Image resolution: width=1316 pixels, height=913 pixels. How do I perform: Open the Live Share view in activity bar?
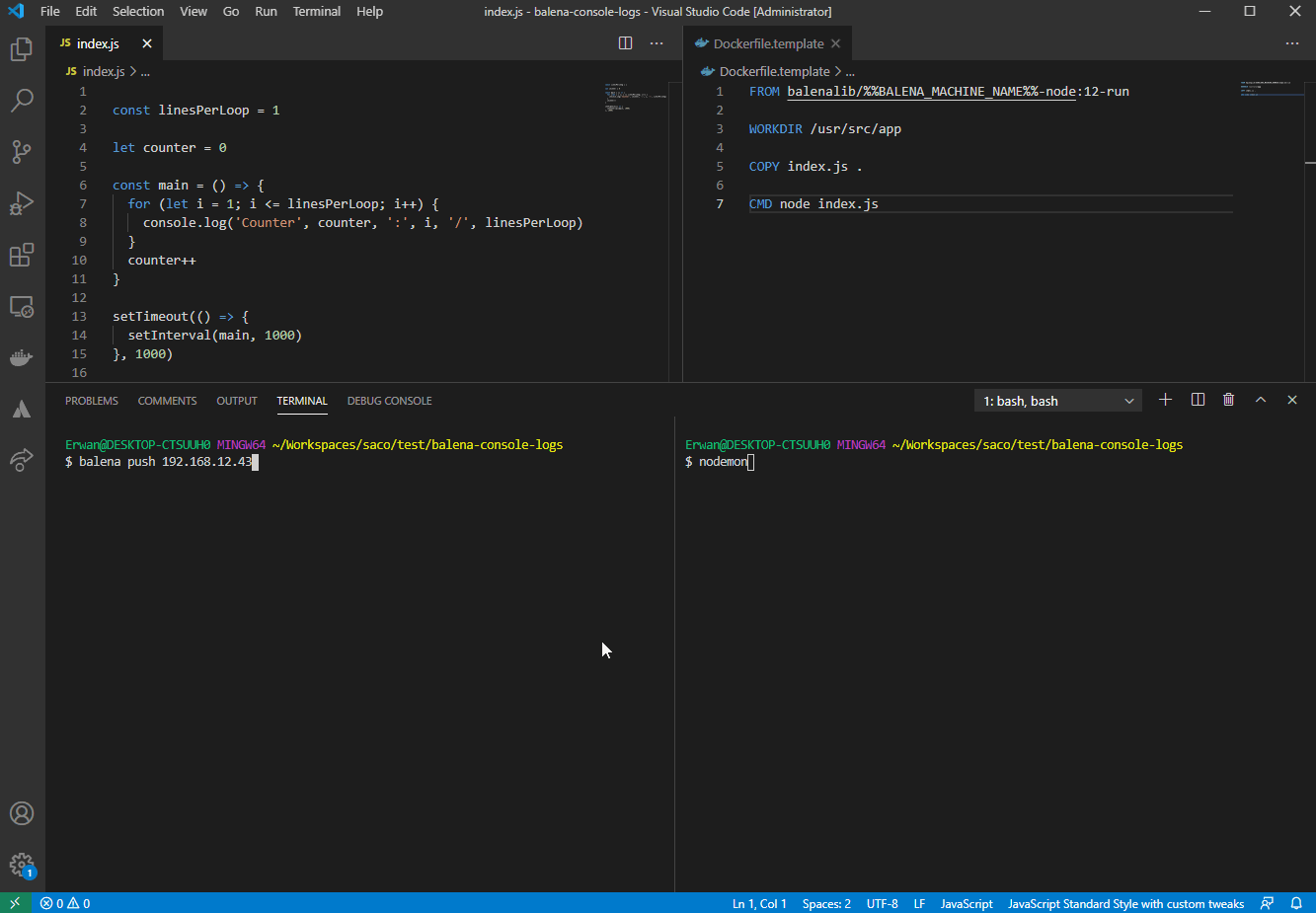click(x=22, y=460)
